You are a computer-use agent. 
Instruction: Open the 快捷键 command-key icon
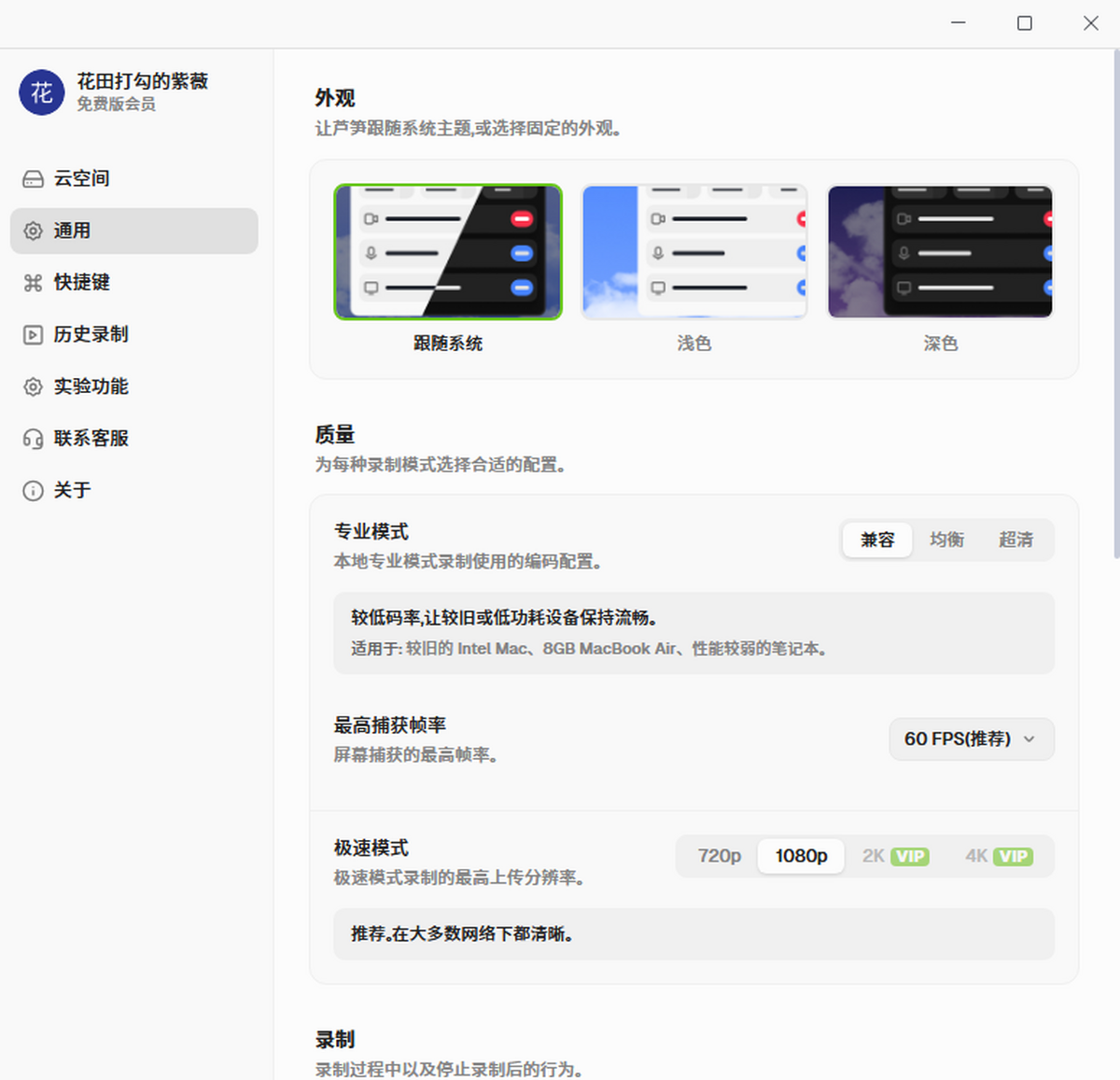pos(33,283)
